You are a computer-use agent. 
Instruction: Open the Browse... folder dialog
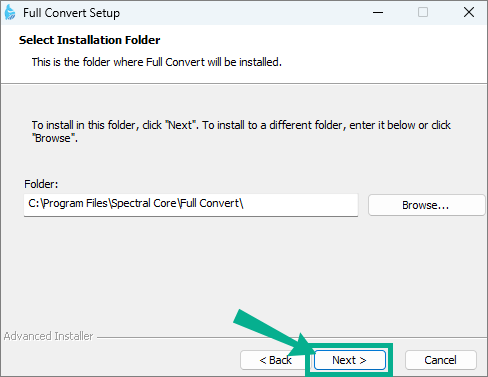click(426, 205)
